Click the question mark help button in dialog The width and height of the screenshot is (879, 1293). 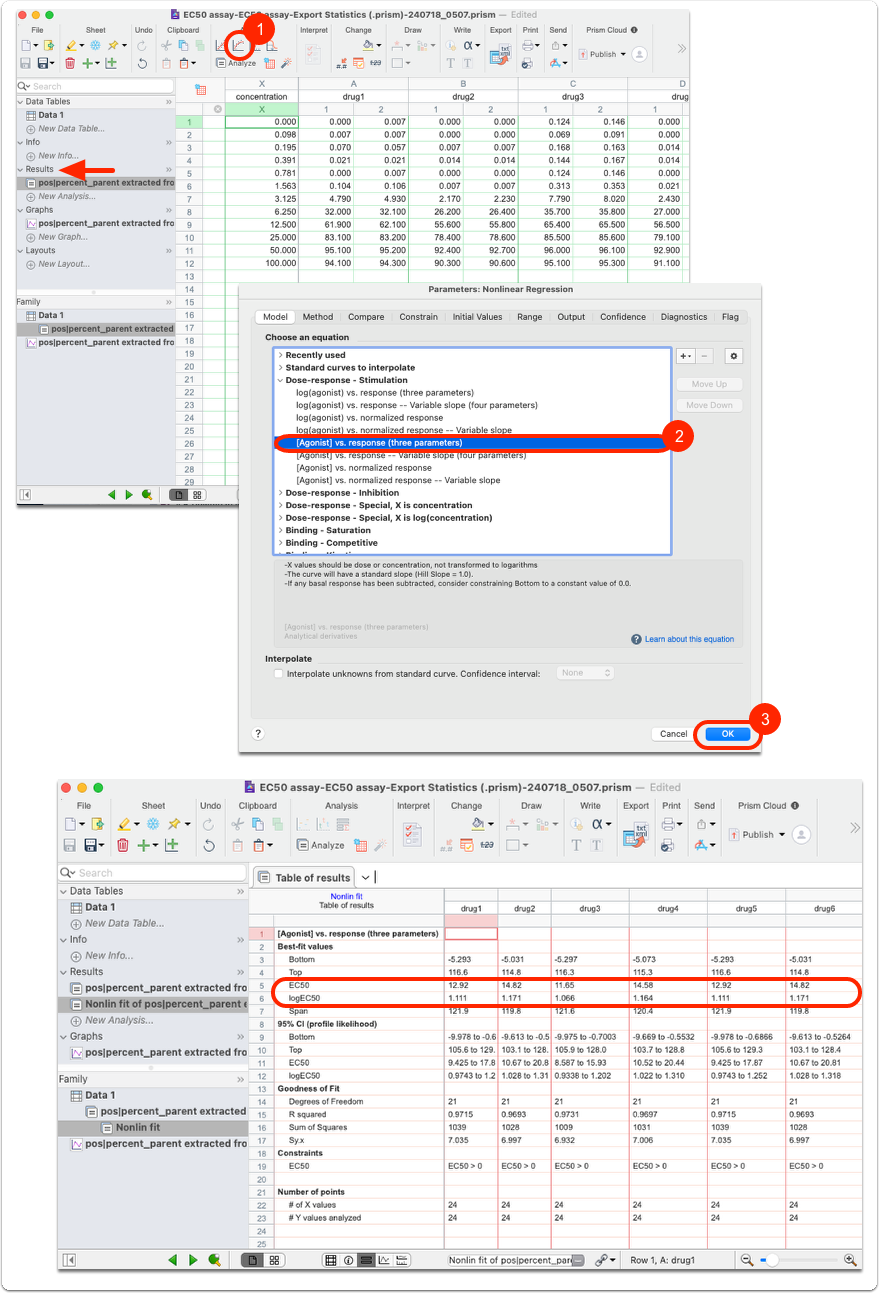tap(258, 734)
